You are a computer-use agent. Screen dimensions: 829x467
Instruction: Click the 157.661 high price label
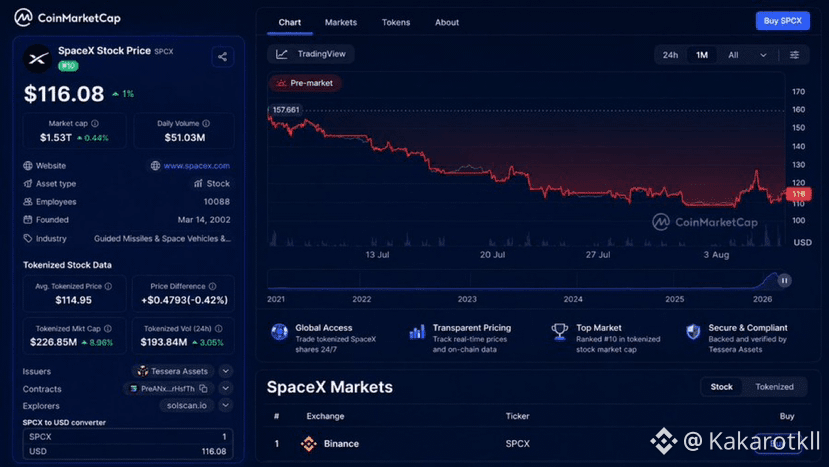285,110
